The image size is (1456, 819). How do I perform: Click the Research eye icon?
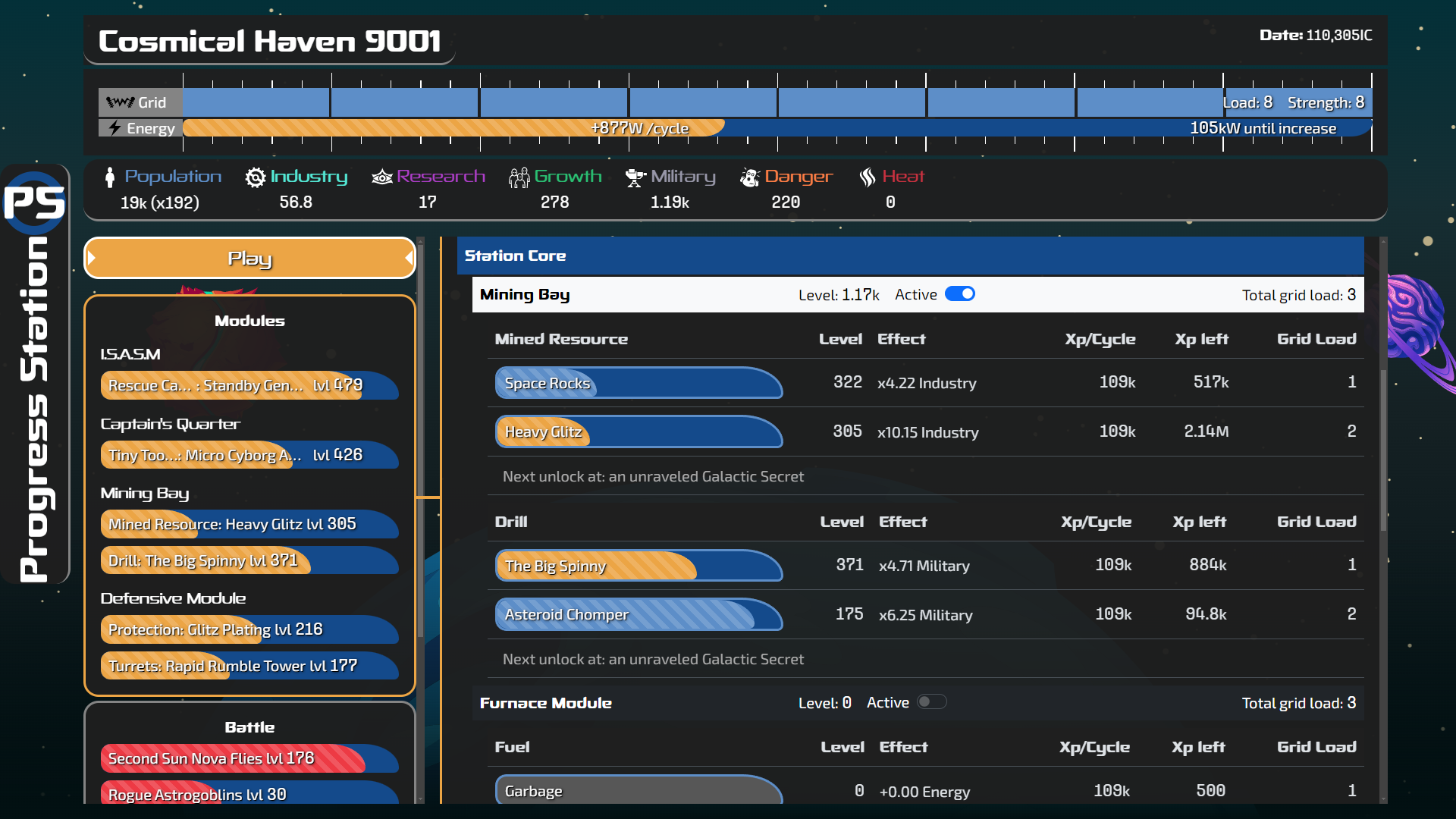381,177
